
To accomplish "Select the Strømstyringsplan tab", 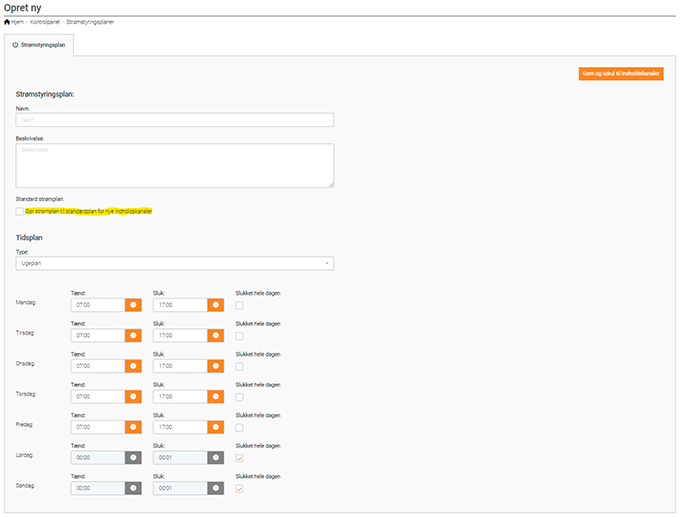I will click(40, 45).
